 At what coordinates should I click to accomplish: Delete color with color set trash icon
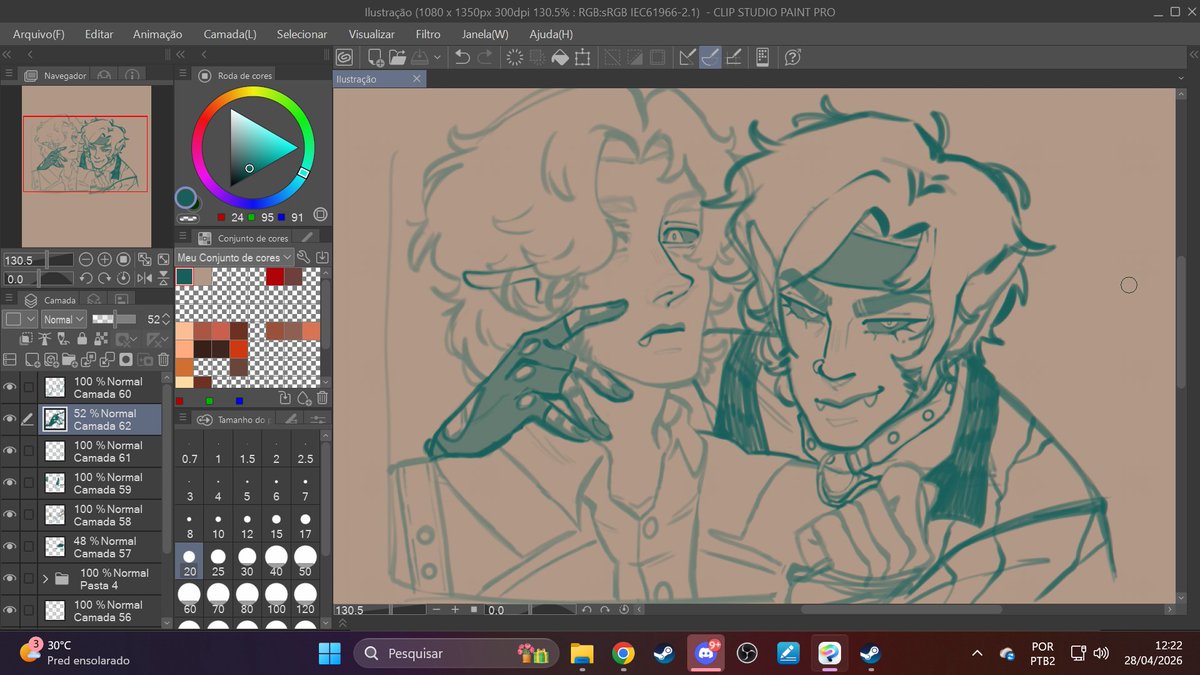322,398
